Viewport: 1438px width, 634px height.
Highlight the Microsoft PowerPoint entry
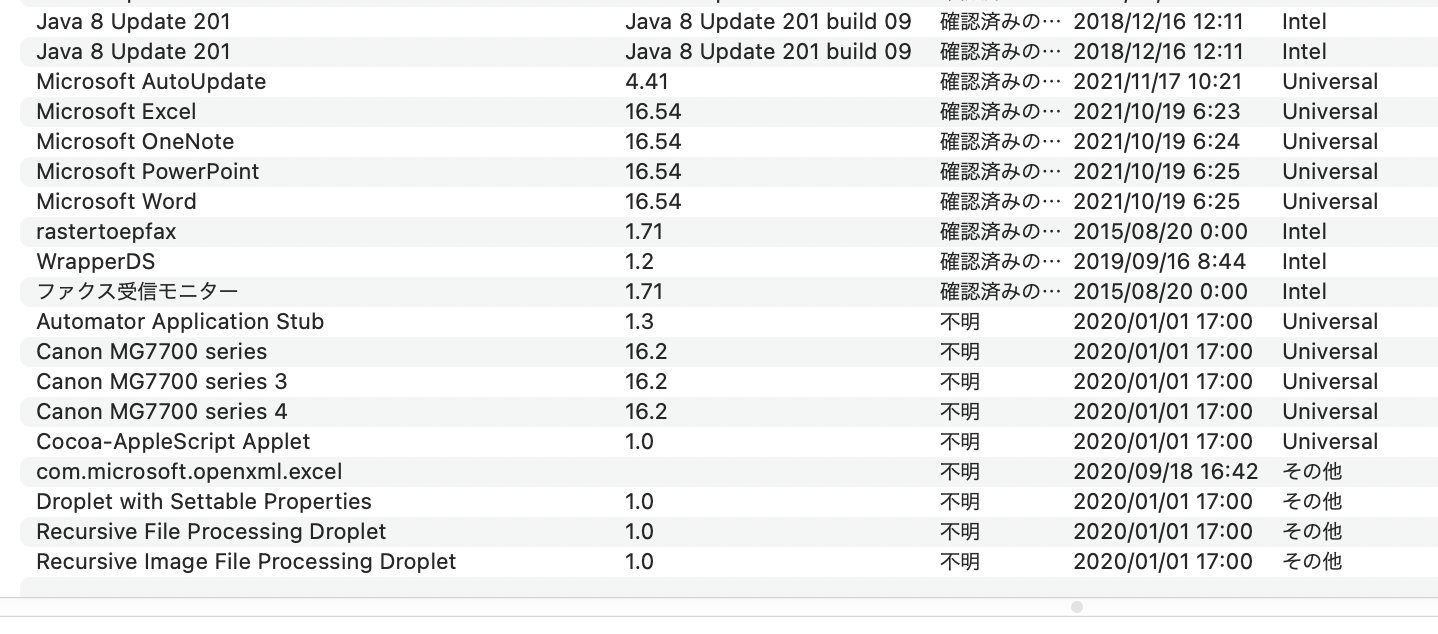(147, 172)
